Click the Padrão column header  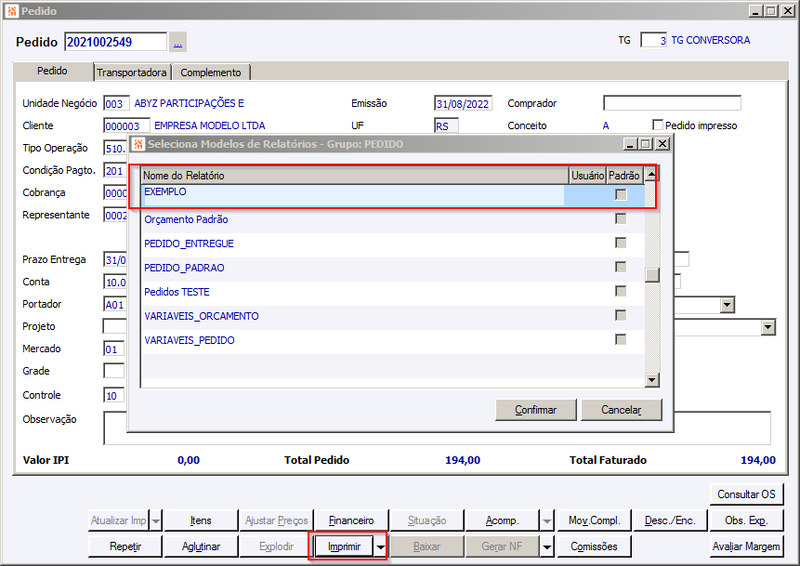tap(624, 175)
